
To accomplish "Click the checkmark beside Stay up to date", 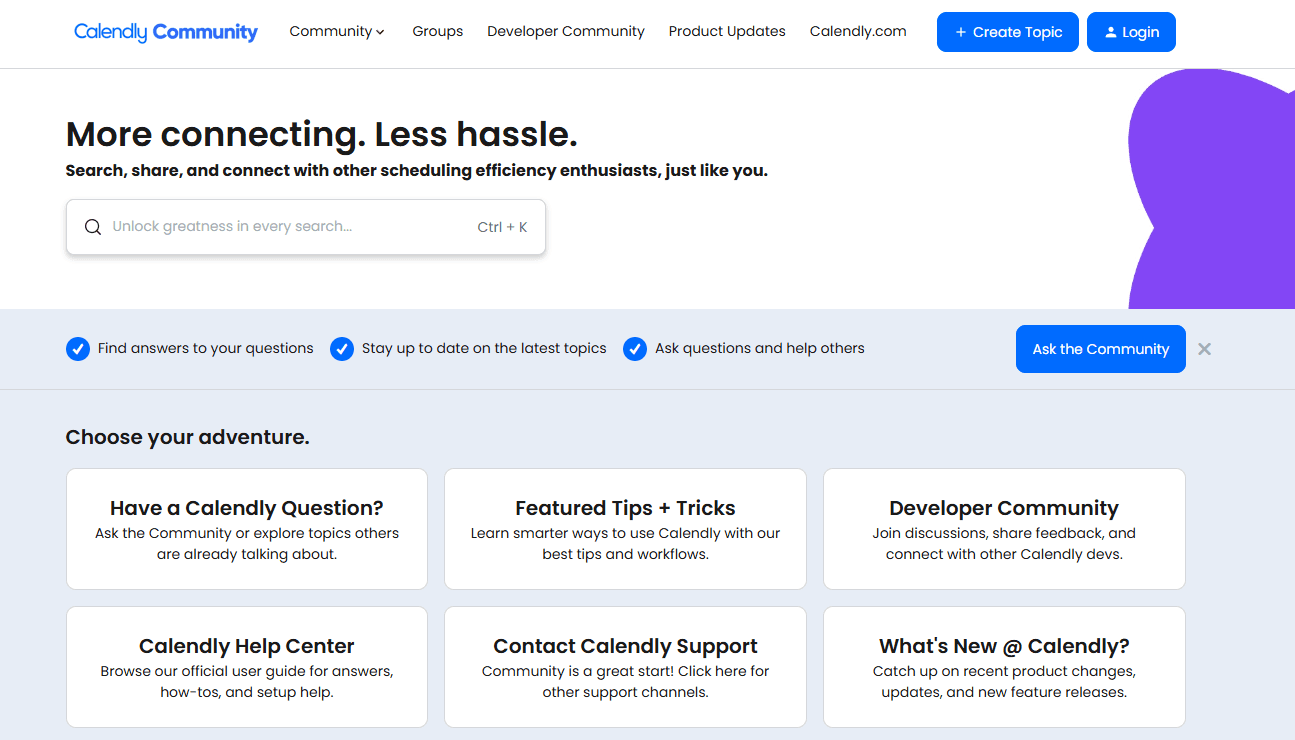I will [342, 349].
